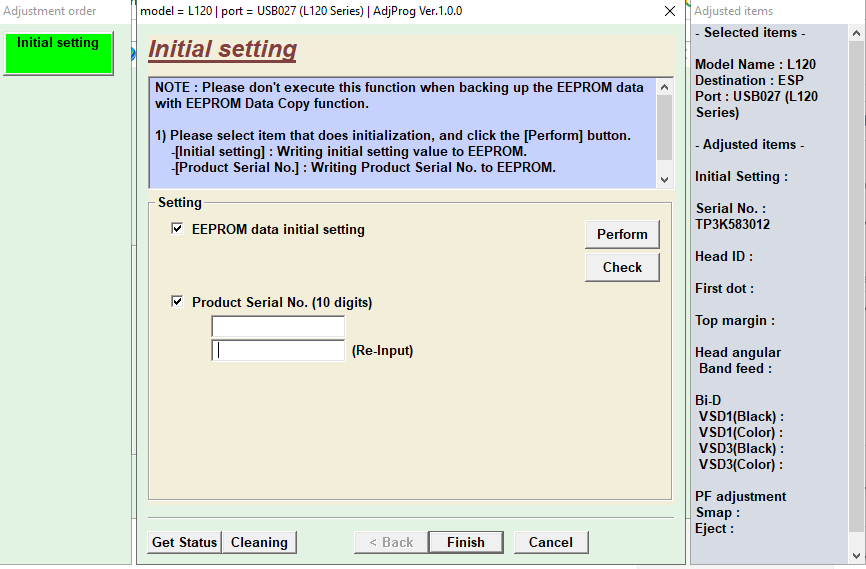Click the Adjustment order panel title
This screenshot has width=866, height=569.
(50, 11)
